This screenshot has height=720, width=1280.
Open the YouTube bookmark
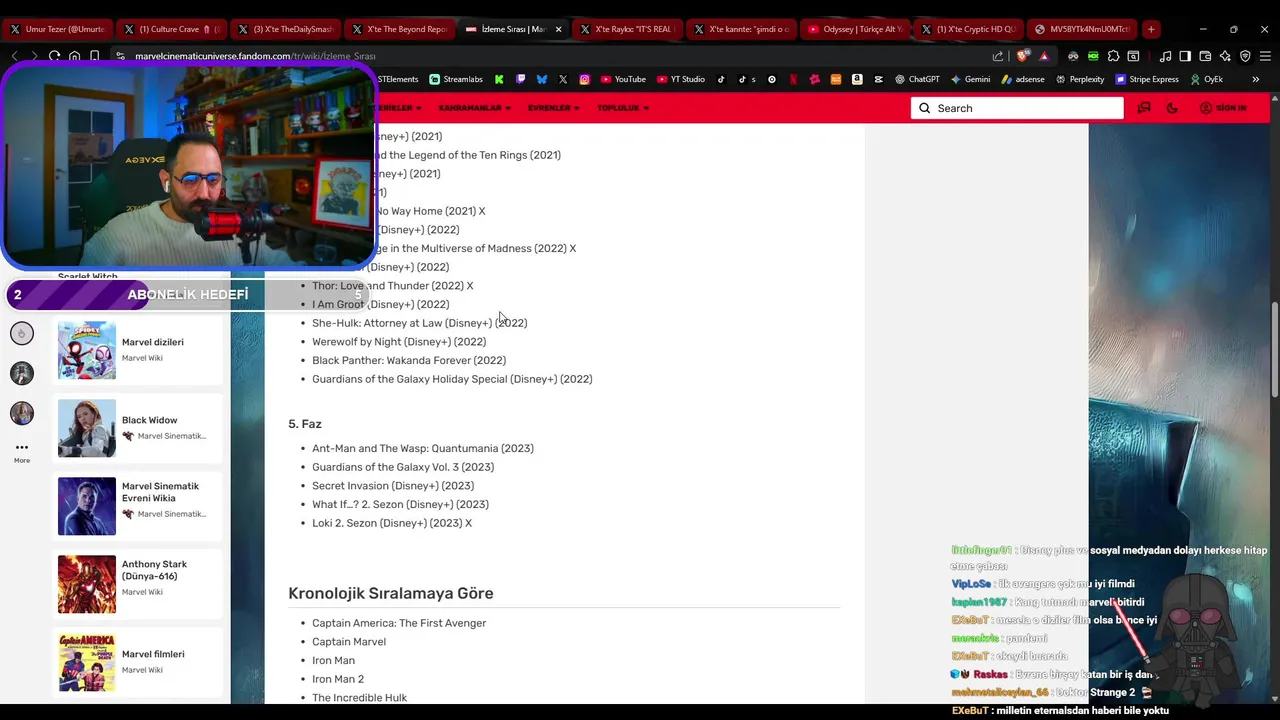pos(622,79)
